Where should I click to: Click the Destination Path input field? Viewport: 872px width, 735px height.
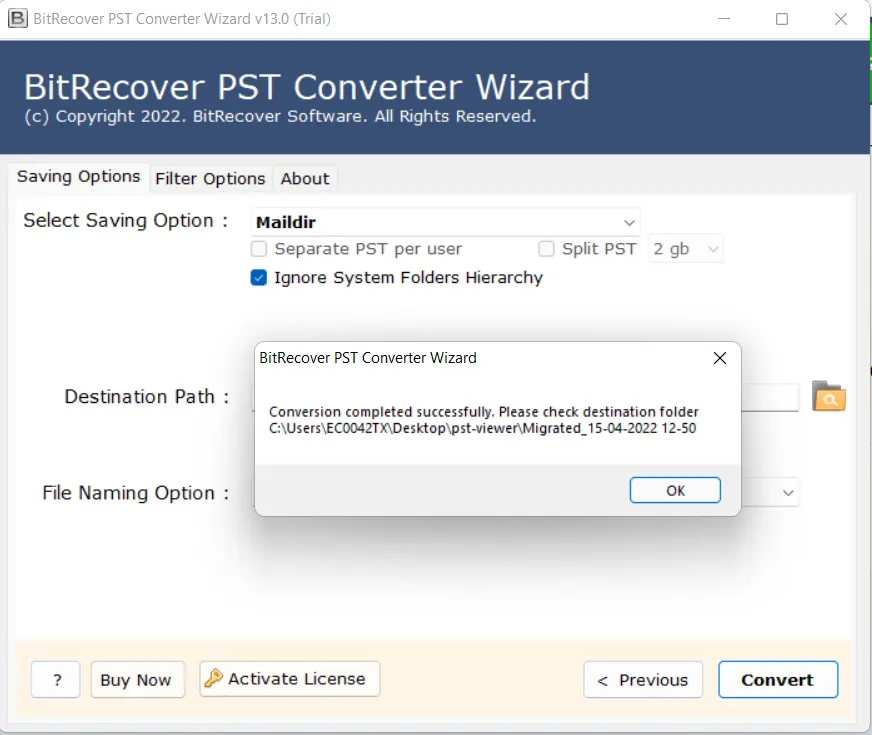click(770, 397)
